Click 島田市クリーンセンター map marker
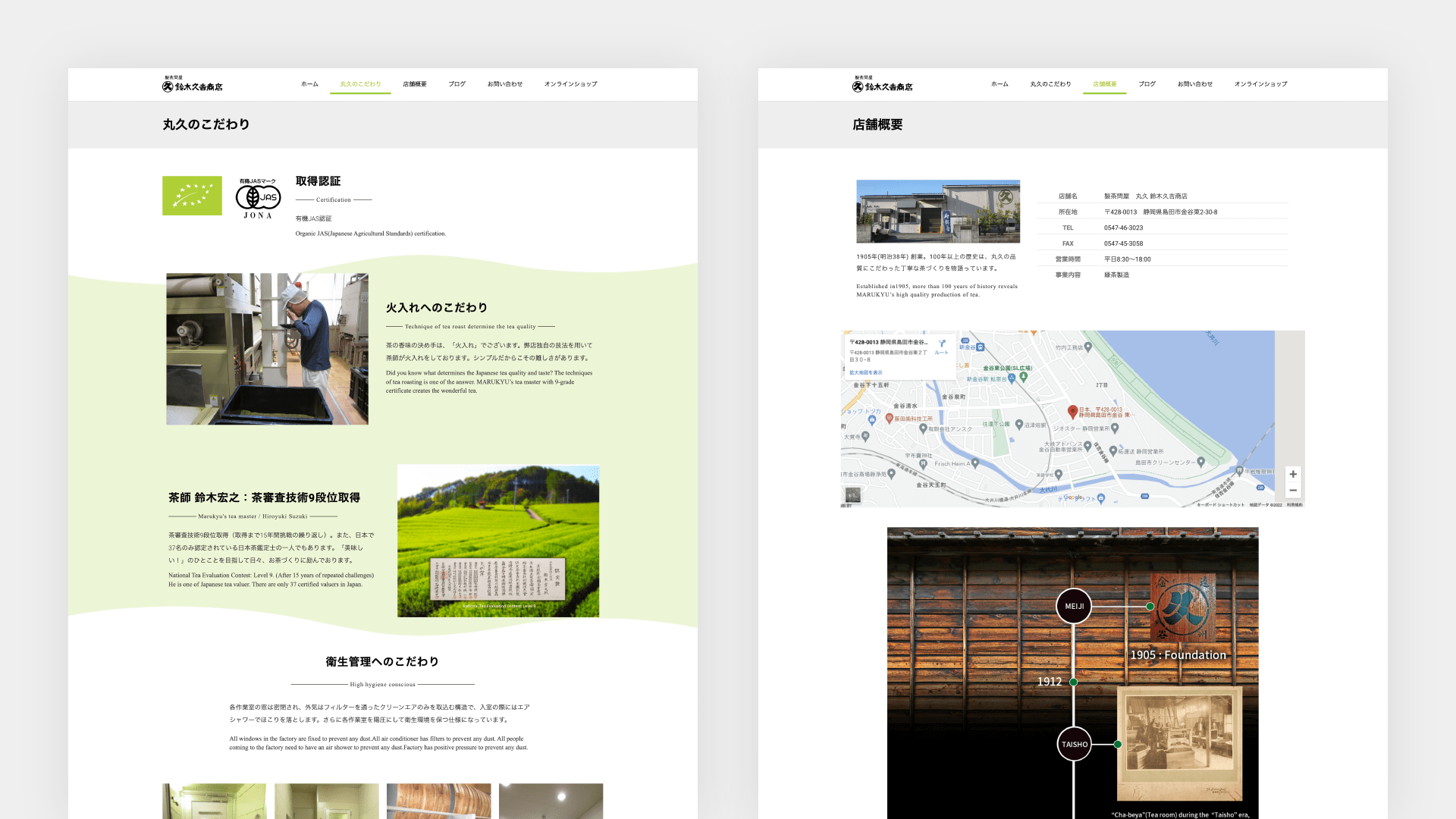Screen dimensions: 1456x819 click(1201, 461)
